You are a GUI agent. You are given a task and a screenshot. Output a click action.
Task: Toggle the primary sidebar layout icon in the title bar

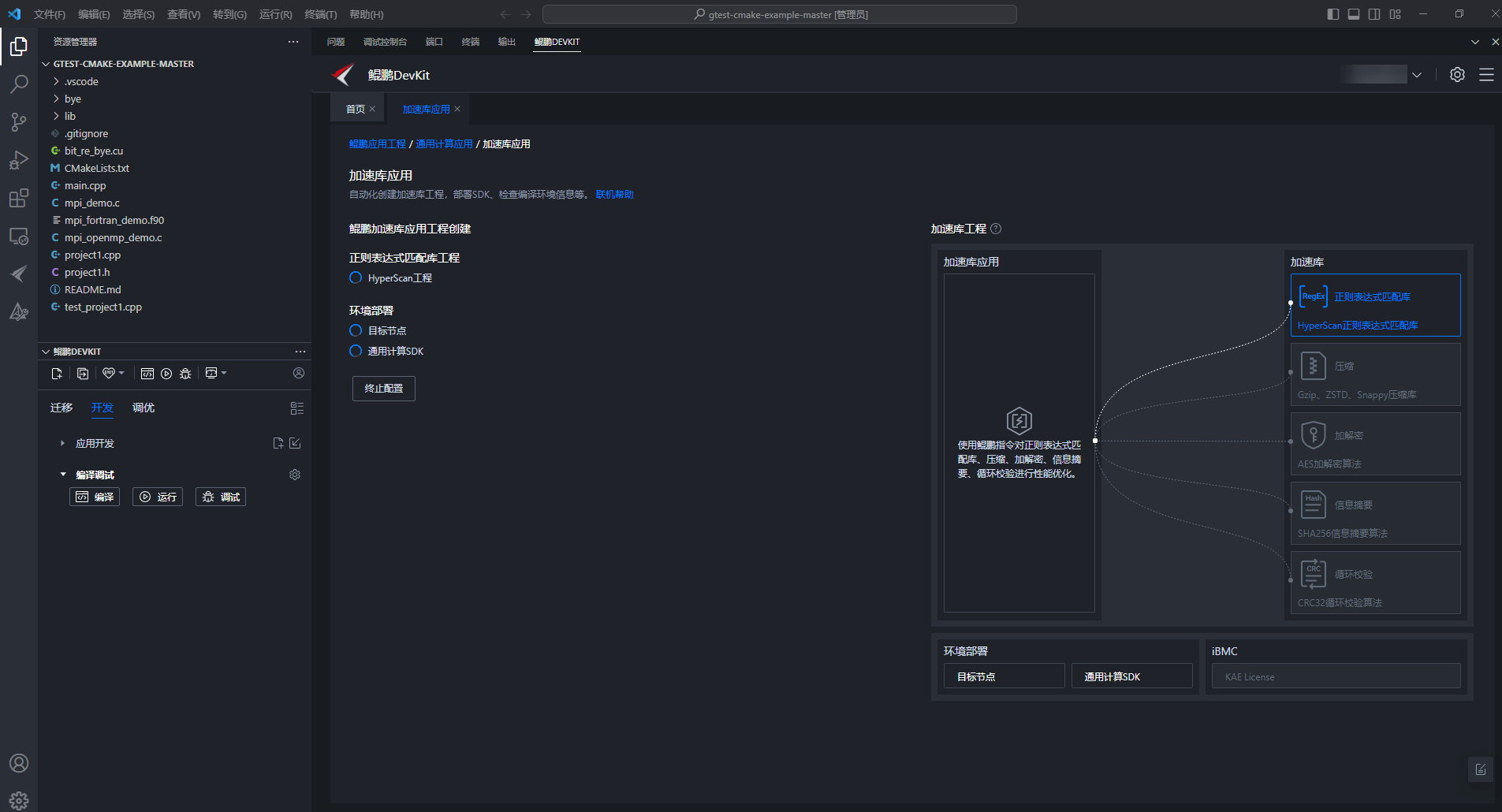point(1333,14)
